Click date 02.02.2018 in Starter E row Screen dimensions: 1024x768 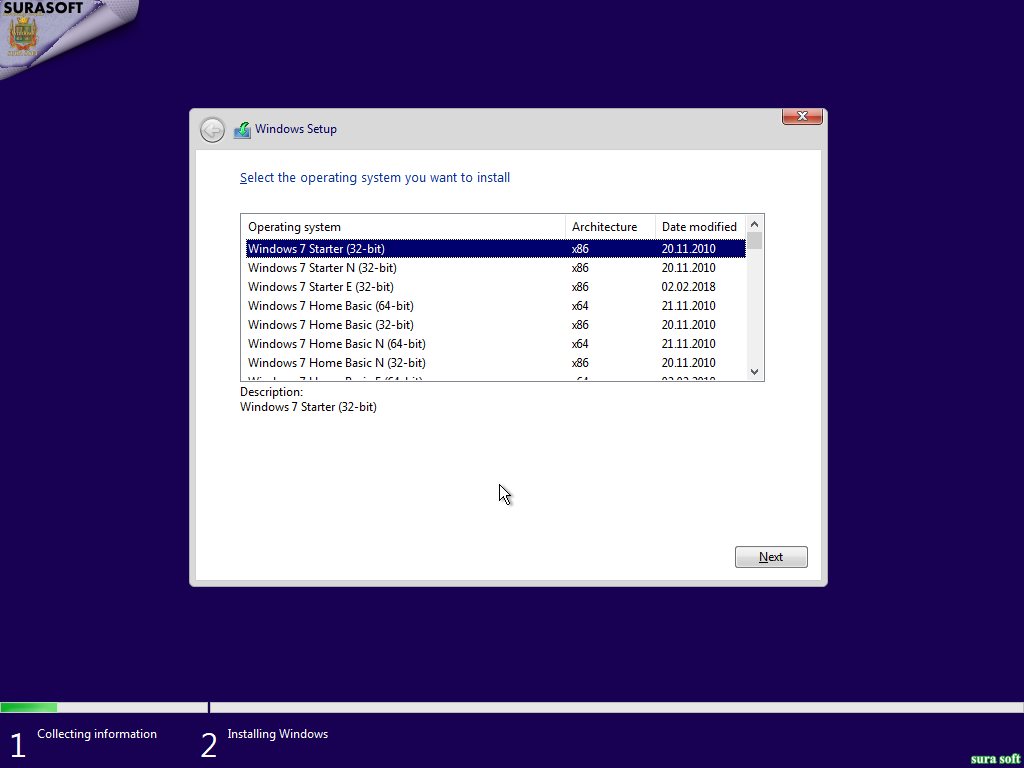(x=688, y=287)
